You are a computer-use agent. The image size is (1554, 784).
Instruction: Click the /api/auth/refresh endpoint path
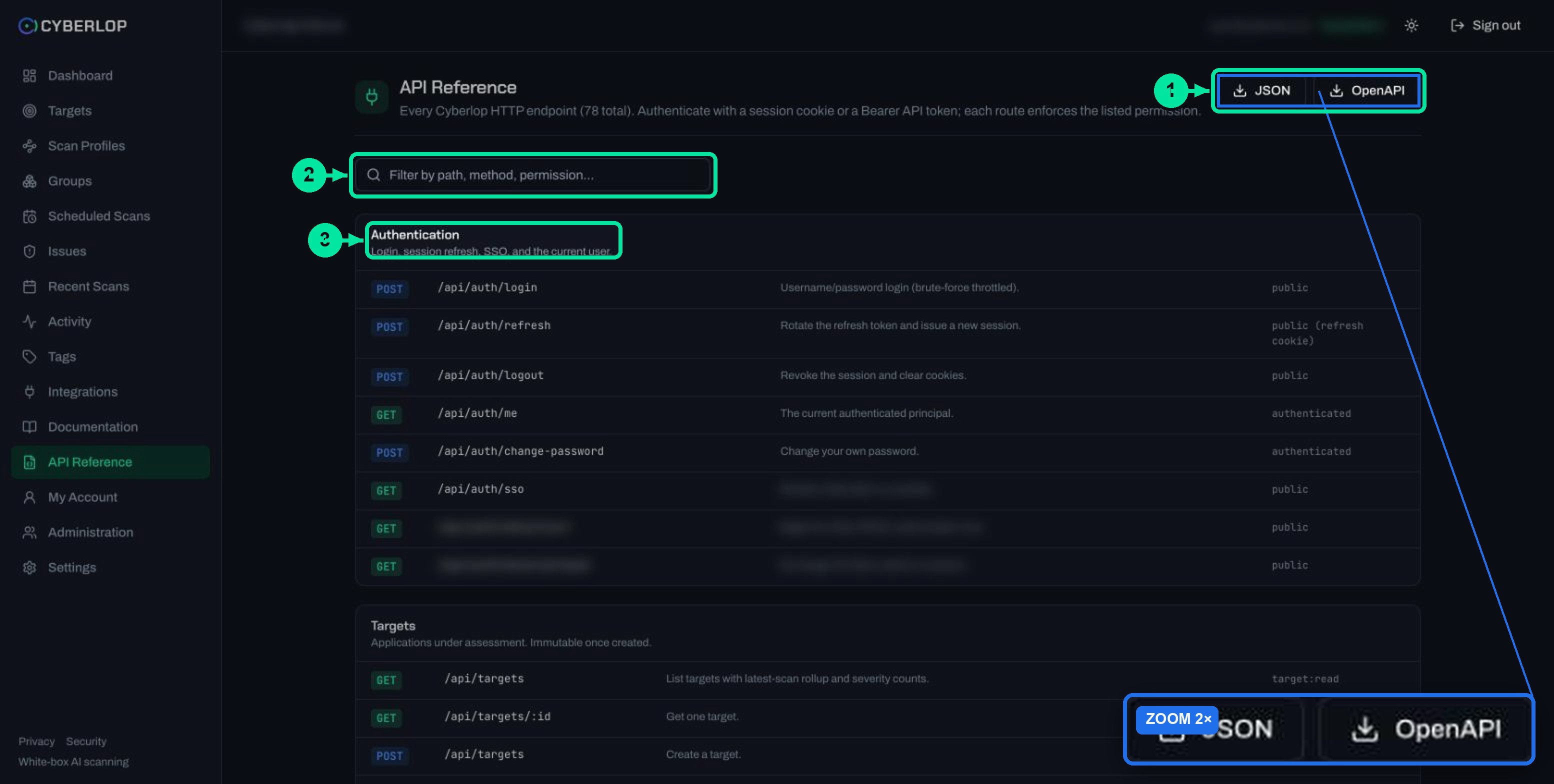tap(494, 325)
